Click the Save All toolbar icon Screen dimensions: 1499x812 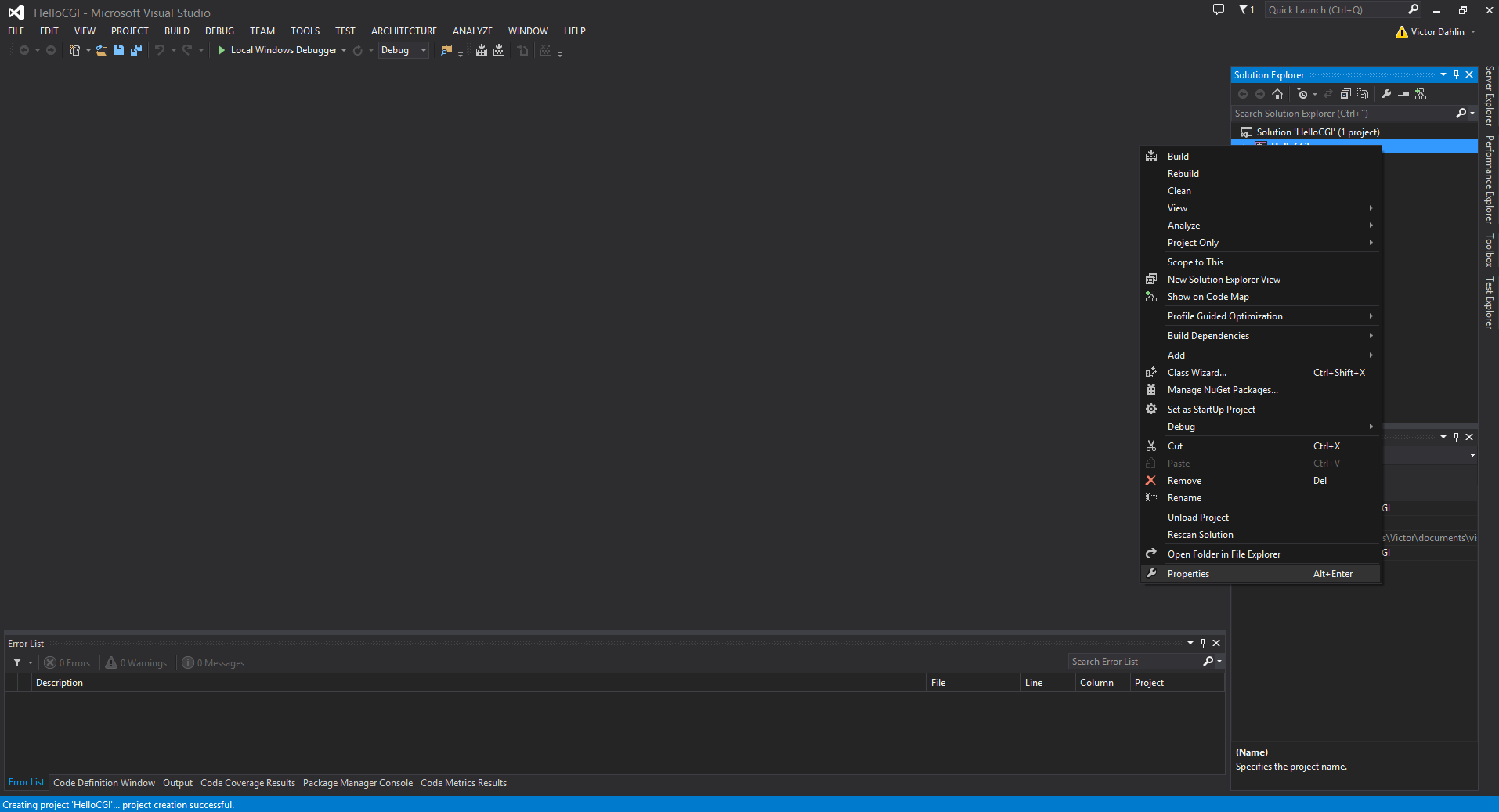pyautogui.click(x=136, y=50)
